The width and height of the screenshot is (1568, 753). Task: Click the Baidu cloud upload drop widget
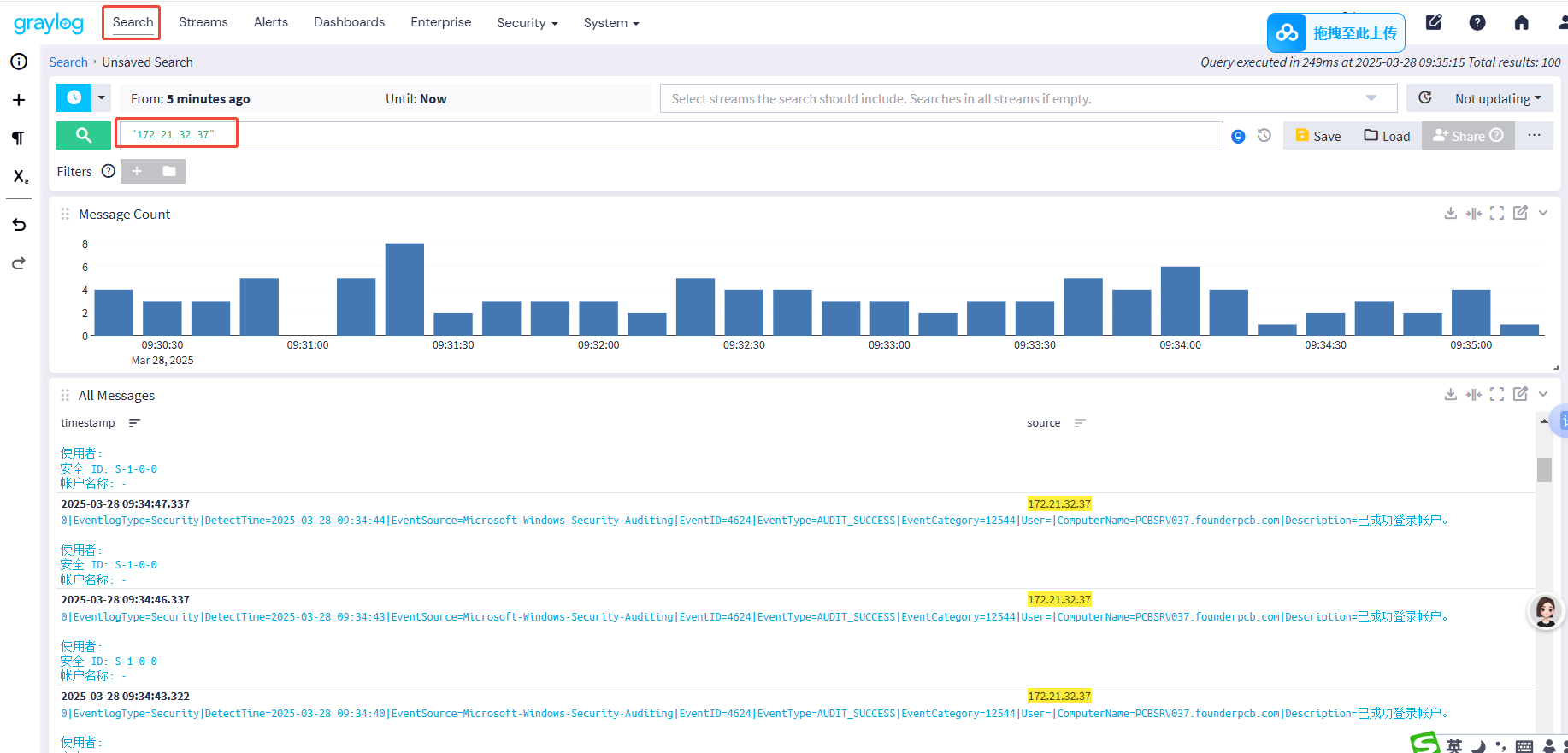1335,33
